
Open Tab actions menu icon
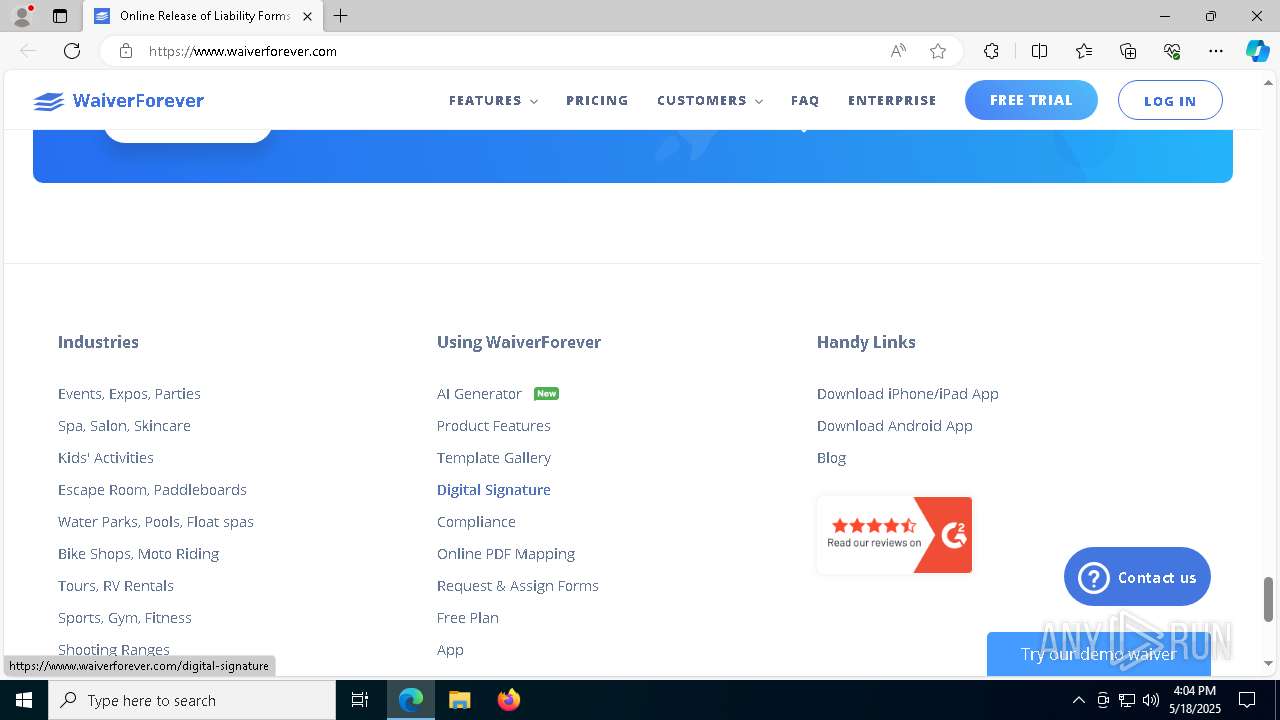coord(60,16)
